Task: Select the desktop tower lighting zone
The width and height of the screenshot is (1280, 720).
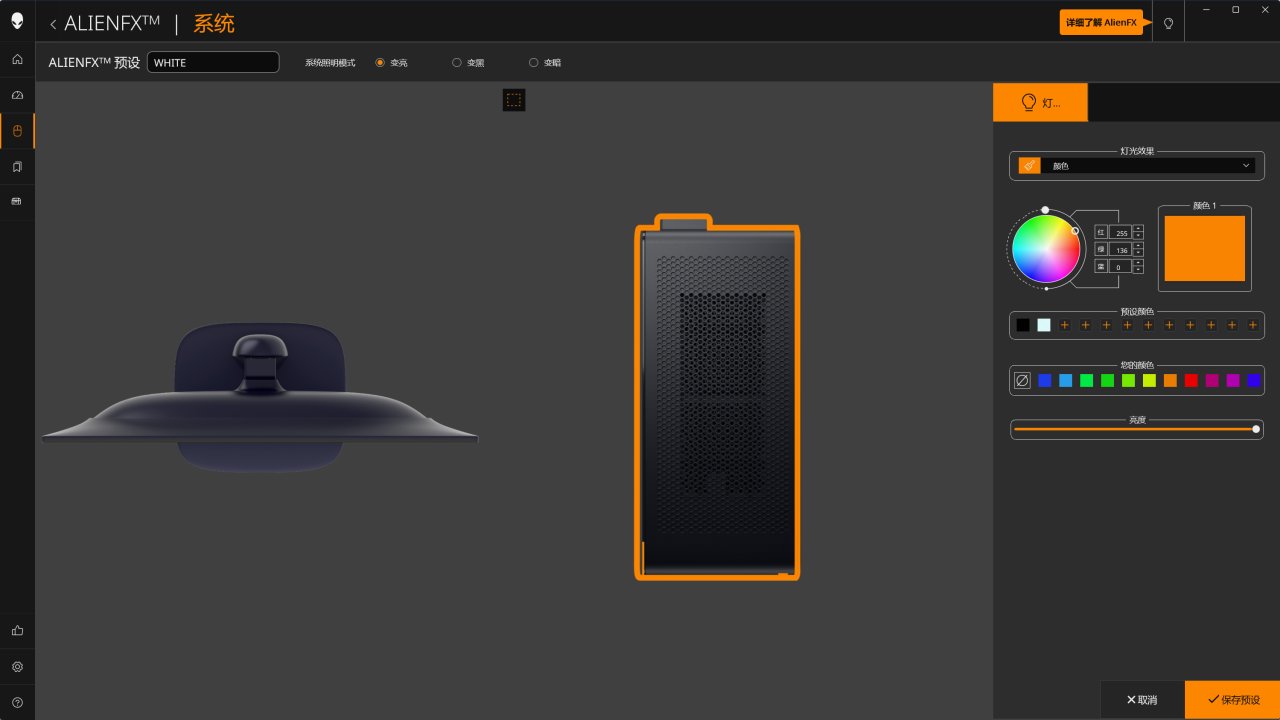Action: tap(717, 397)
